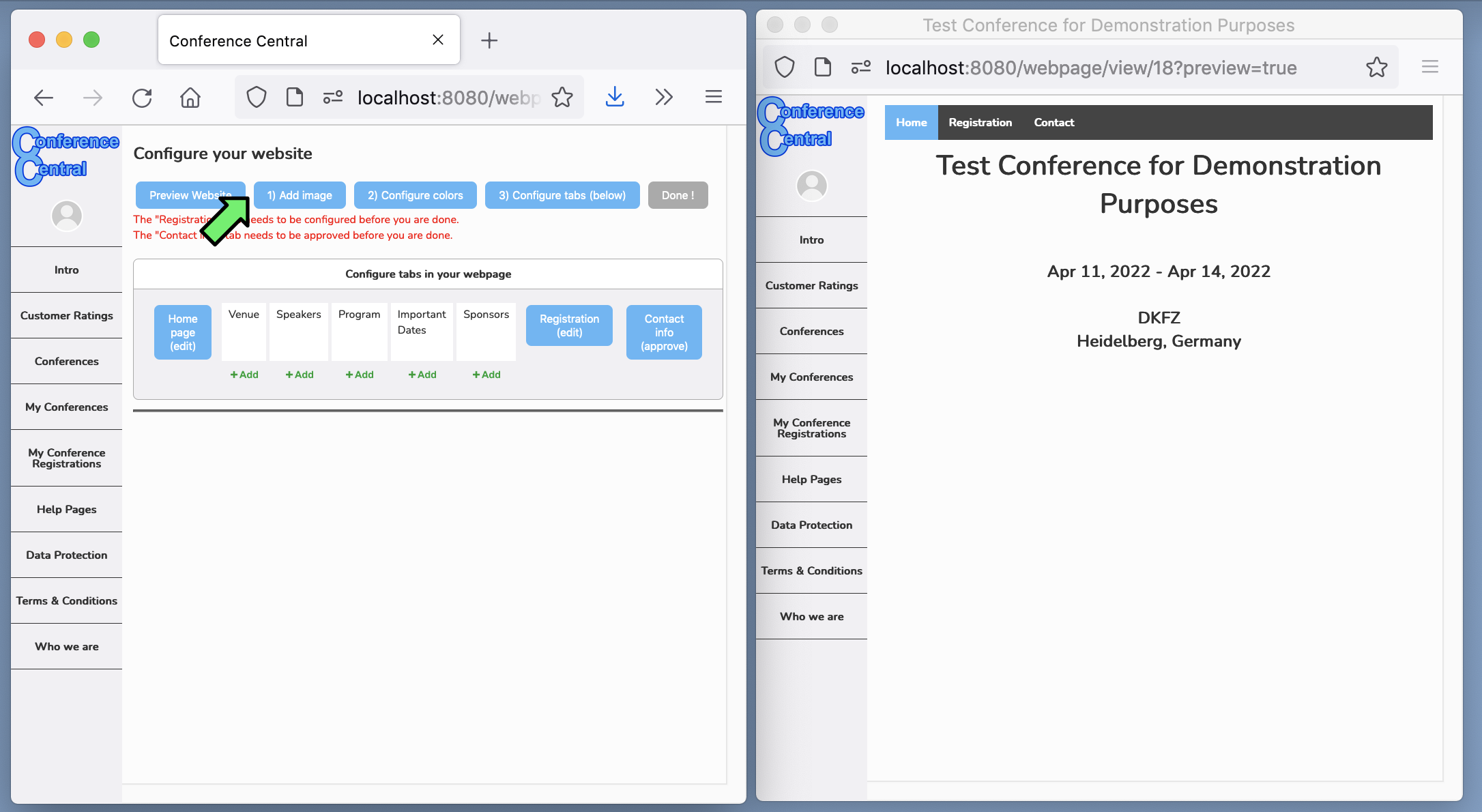
Task: Open the user avatar in left sidebar
Action: coord(67,216)
